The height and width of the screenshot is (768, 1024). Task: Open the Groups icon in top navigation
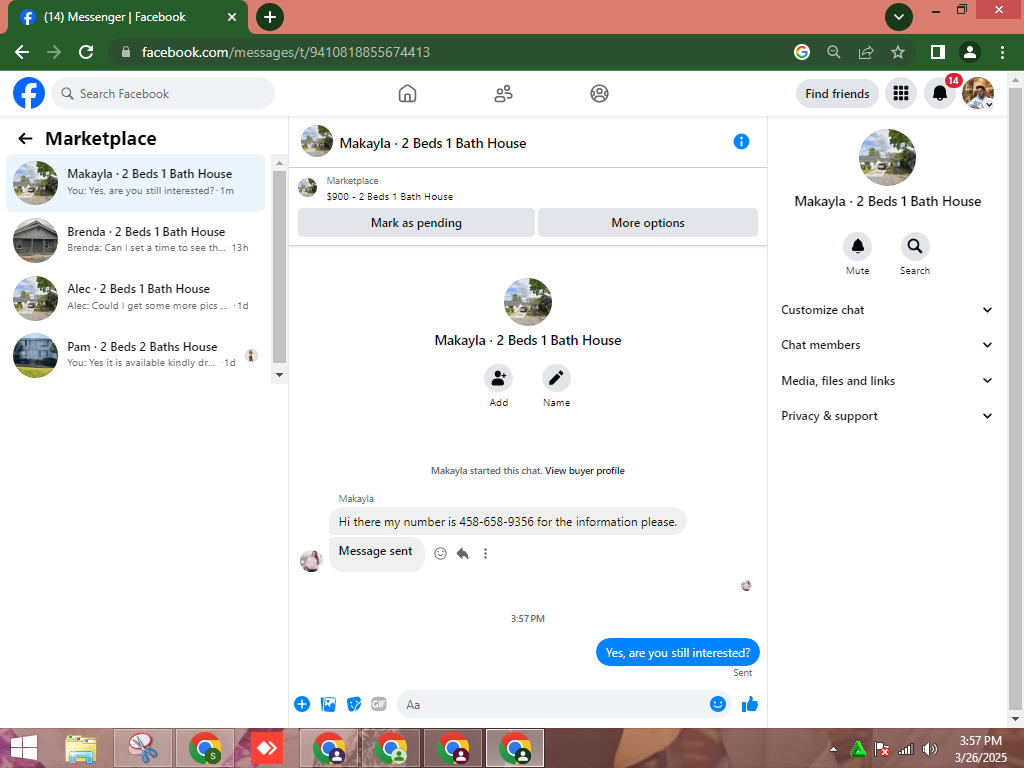(x=599, y=93)
